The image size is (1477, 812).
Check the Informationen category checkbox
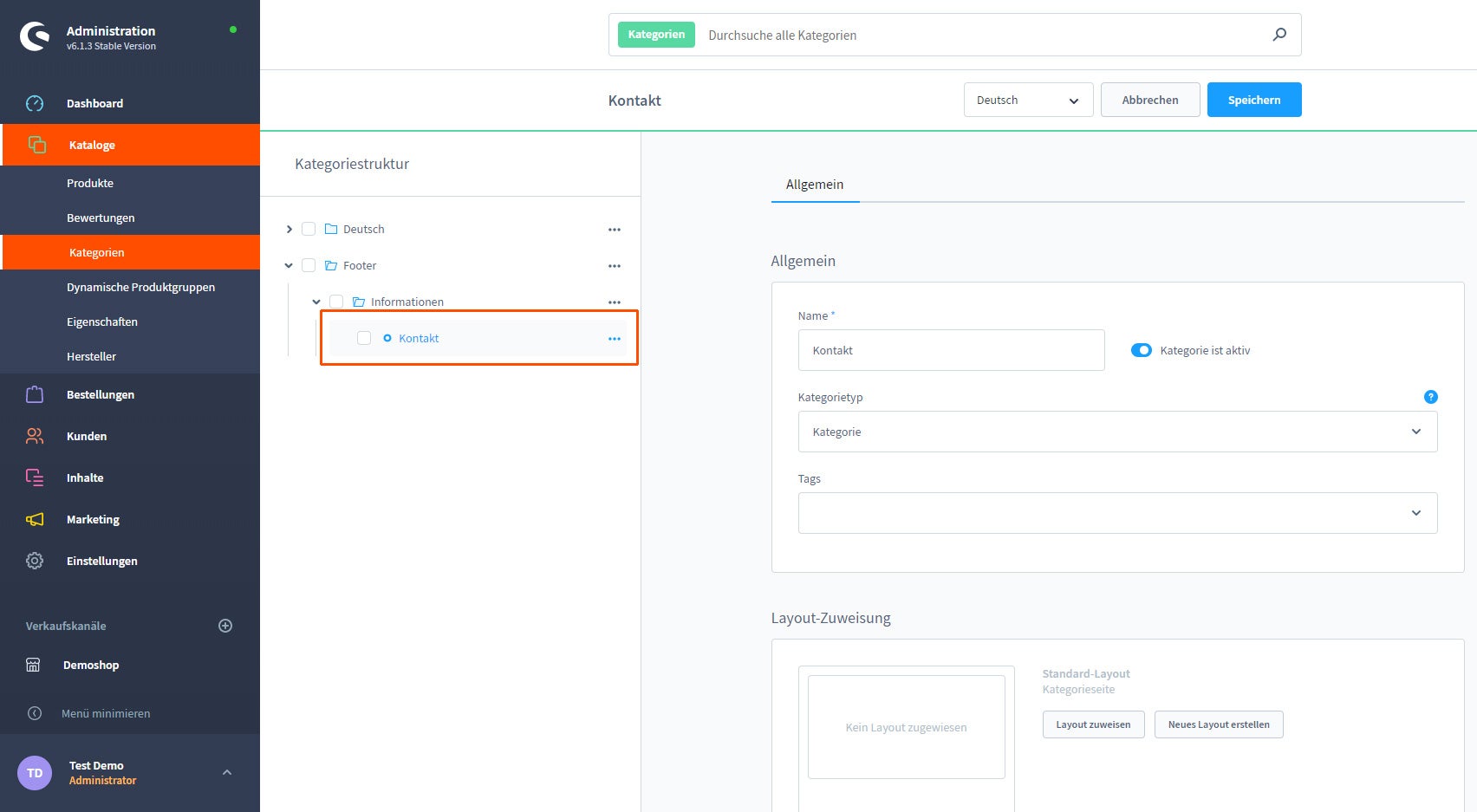(x=336, y=302)
